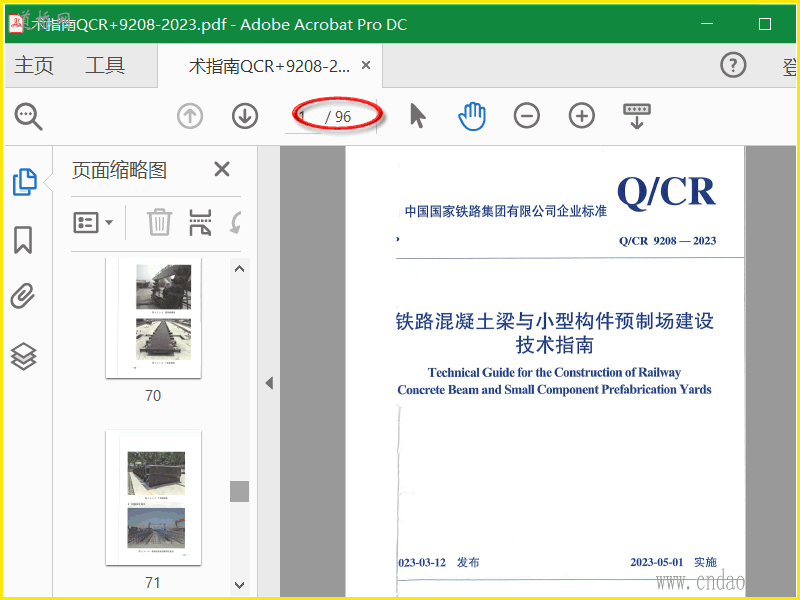Rotate page using the curved arrow icon
This screenshot has width=800, height=600.
coord(236,222)
